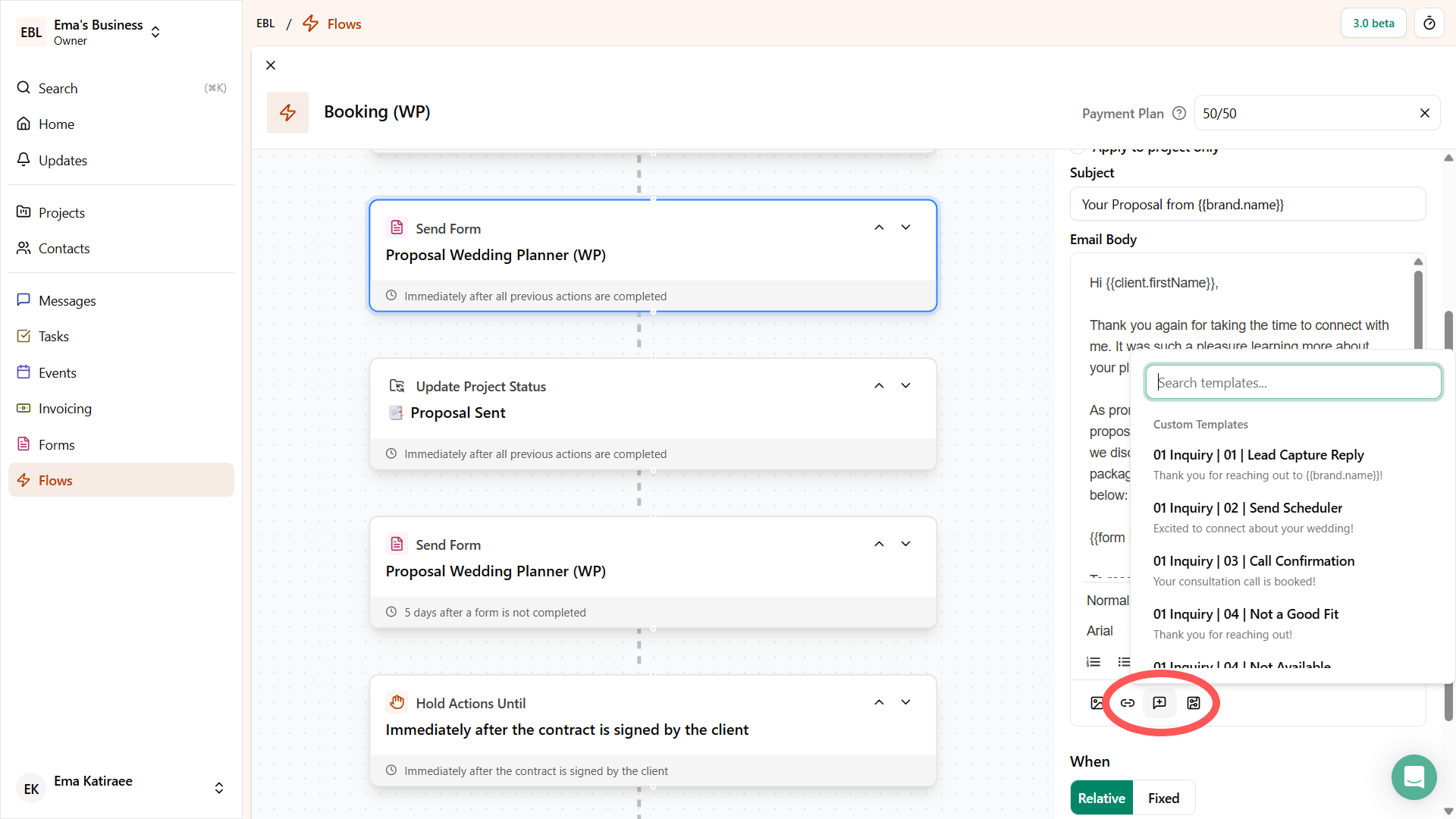
Task: Open the Arial font dropdown
Action: point(1100,630)
